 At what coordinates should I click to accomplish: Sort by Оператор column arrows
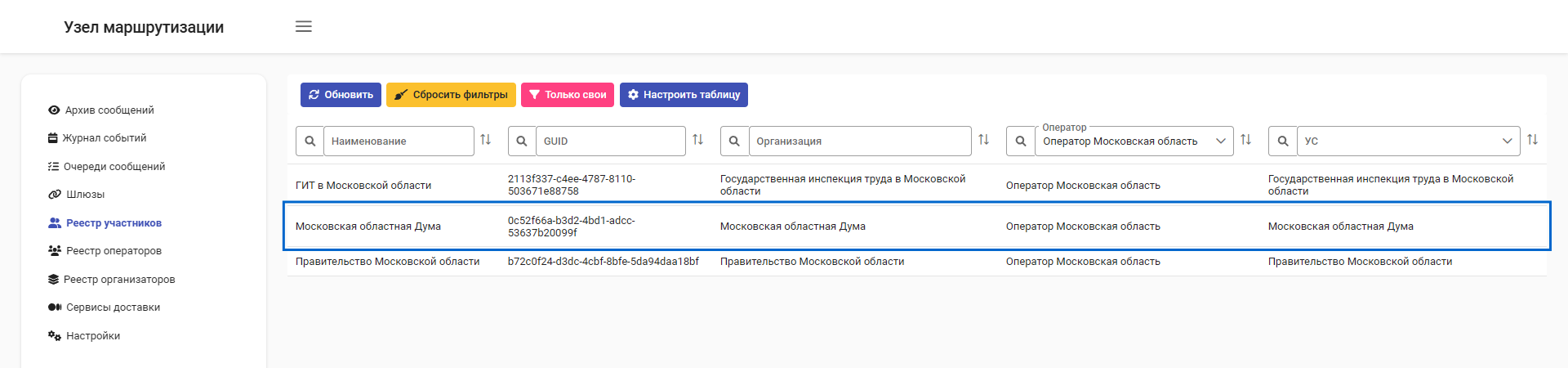pos(1246,140)
